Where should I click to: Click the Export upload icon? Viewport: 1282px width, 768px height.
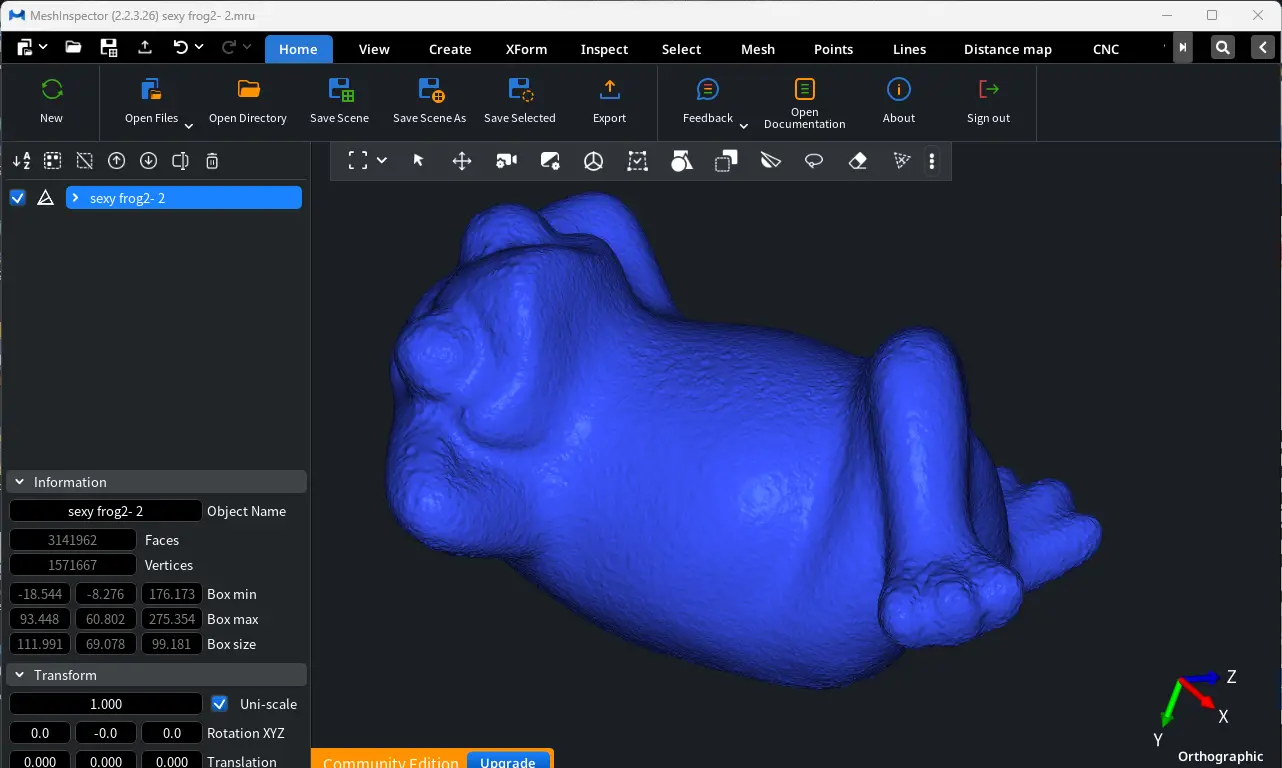point(609,89)
